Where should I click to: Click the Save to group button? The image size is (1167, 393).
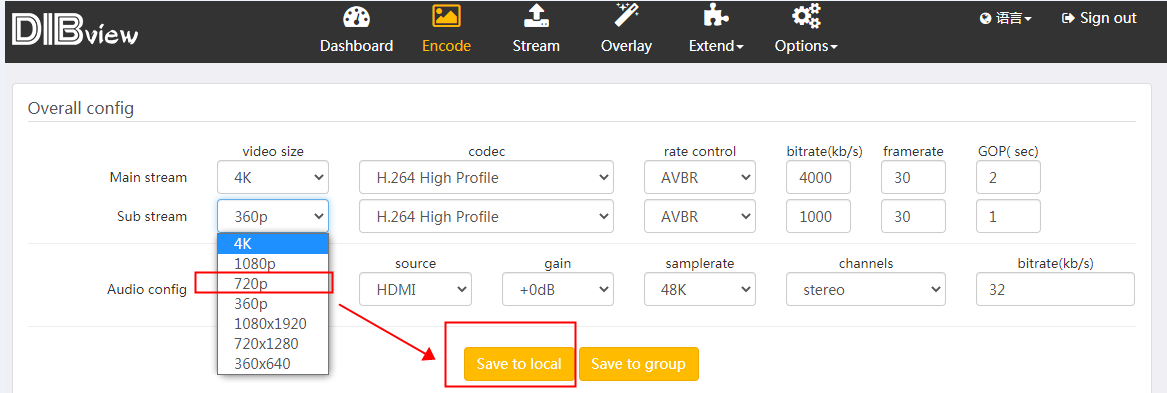pyautogui.click(x=639, y=364)
